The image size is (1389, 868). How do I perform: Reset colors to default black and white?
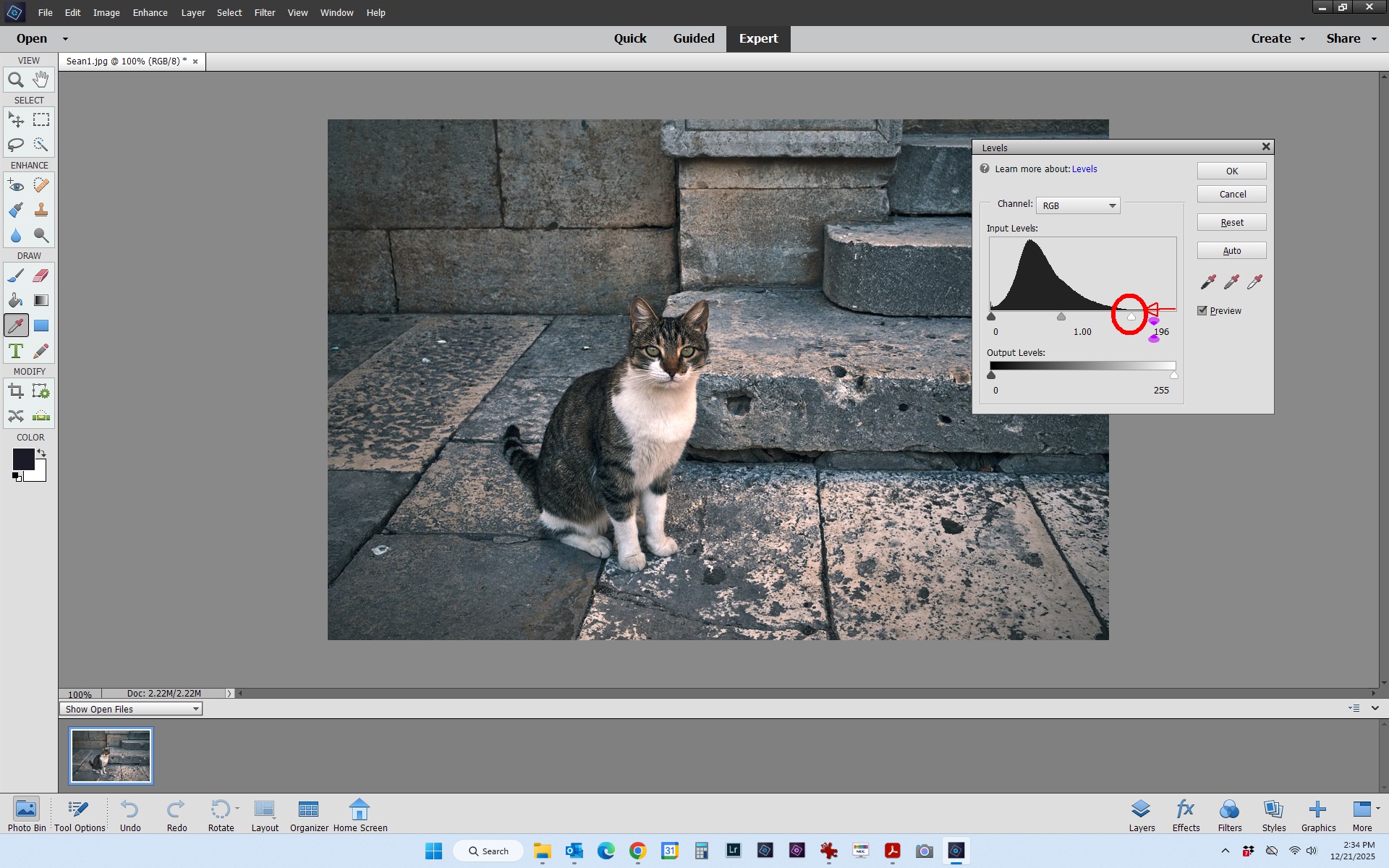point(17,477)
